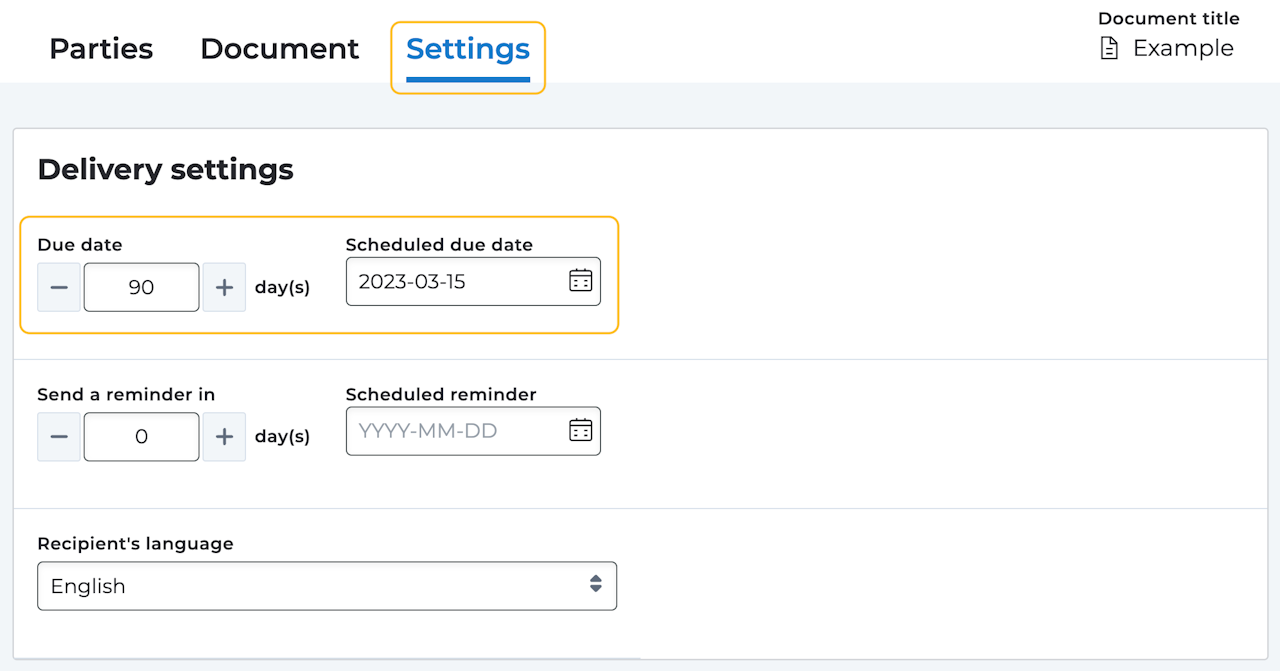The image size is (1280, 671).
Task: Open the Document tab
Action: (x=279, y=49)
